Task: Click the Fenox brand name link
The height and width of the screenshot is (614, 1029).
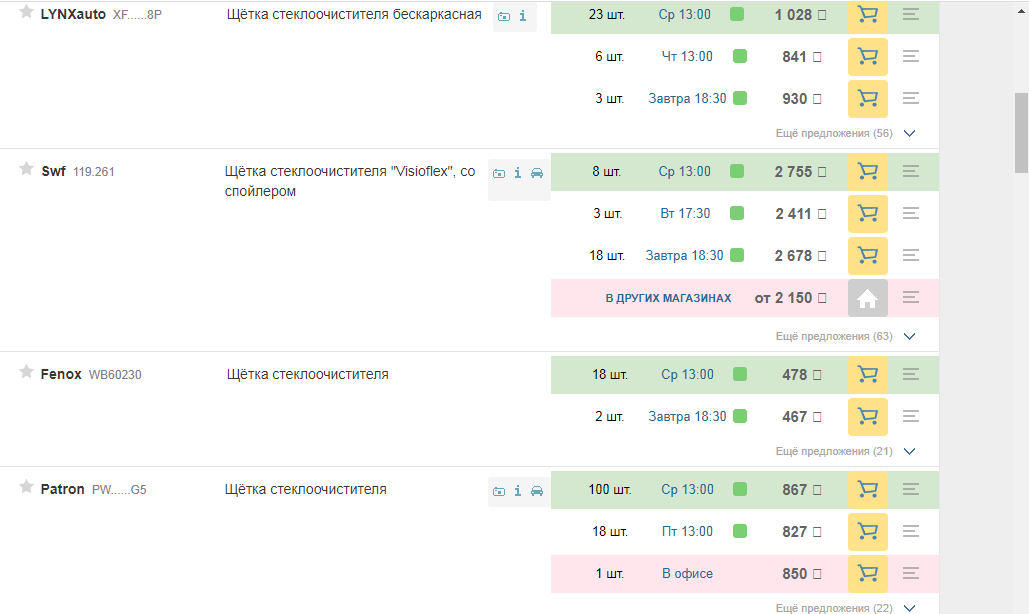Action: (61, 375)
